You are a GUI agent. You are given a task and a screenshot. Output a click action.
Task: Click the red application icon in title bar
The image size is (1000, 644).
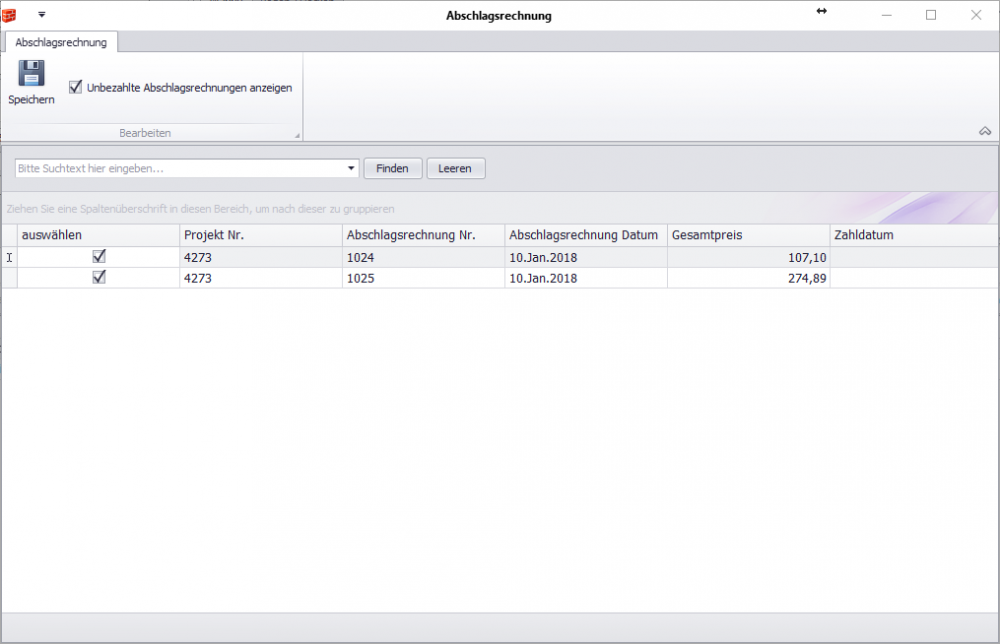pos(10,15)
